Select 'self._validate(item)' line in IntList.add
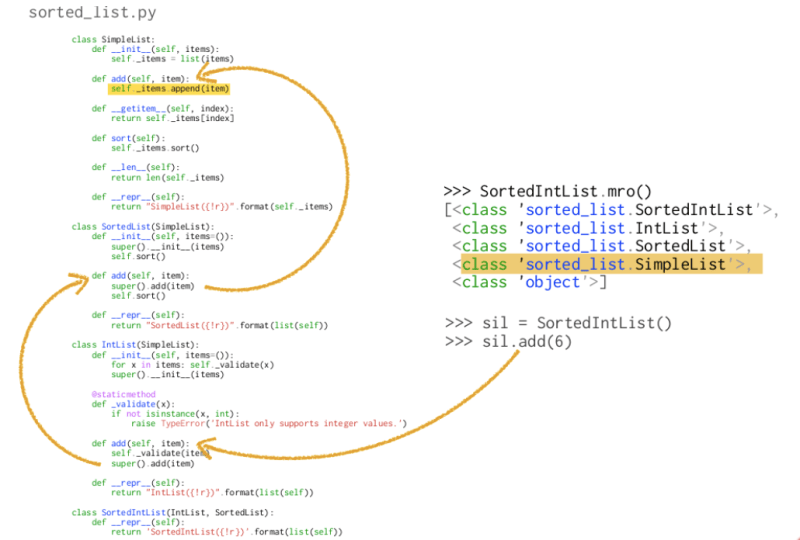The image size is (800, 540). 160,453
